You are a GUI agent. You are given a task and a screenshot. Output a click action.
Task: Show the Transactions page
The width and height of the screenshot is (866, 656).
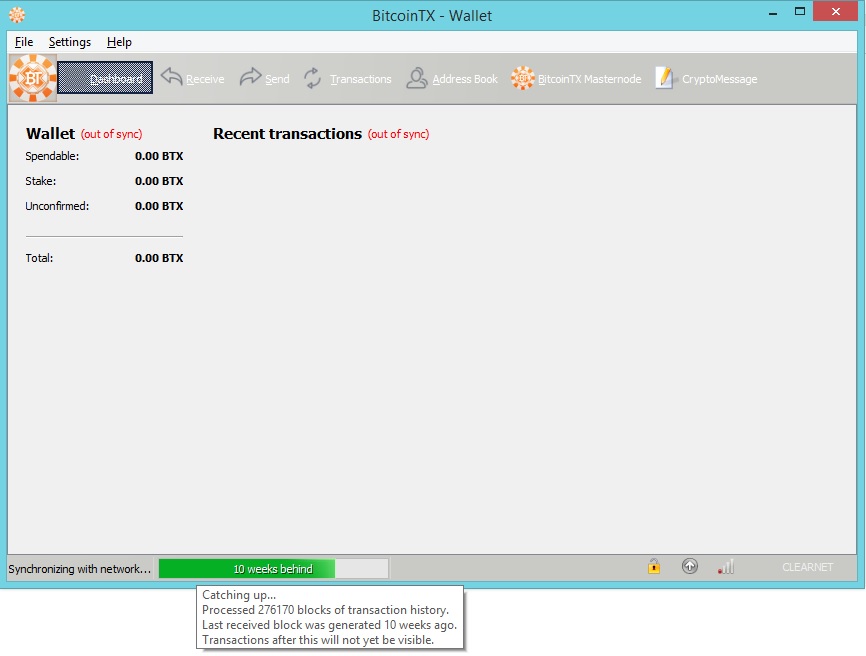click(x=347, y=78)
